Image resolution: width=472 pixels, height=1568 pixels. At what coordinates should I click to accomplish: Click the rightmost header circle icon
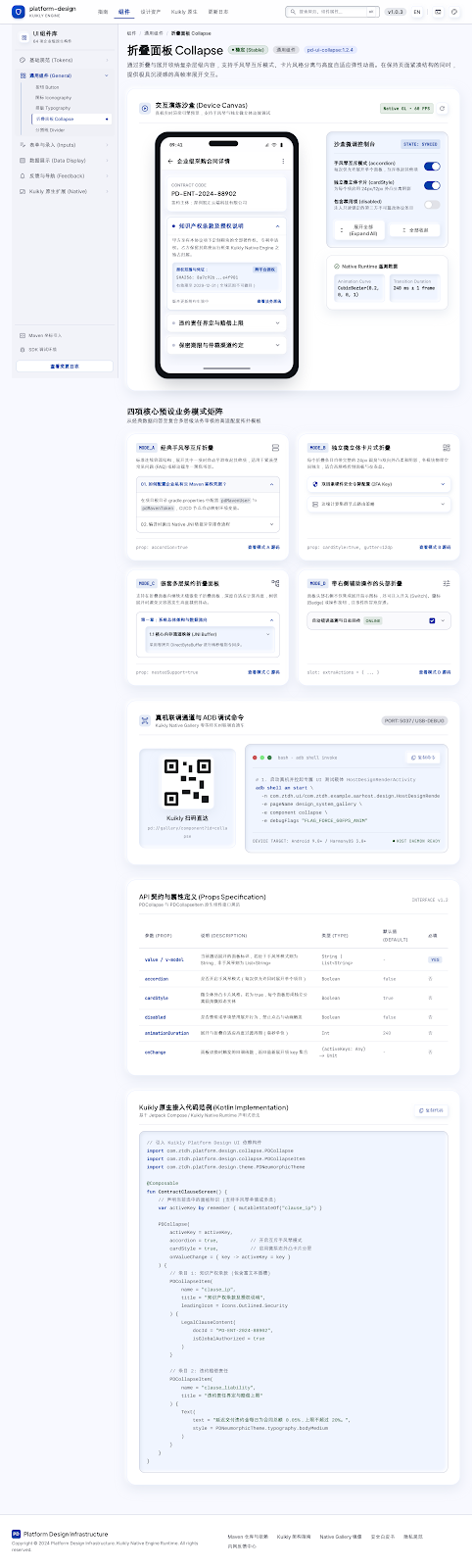pyautogui.click(x=453, y=12)
